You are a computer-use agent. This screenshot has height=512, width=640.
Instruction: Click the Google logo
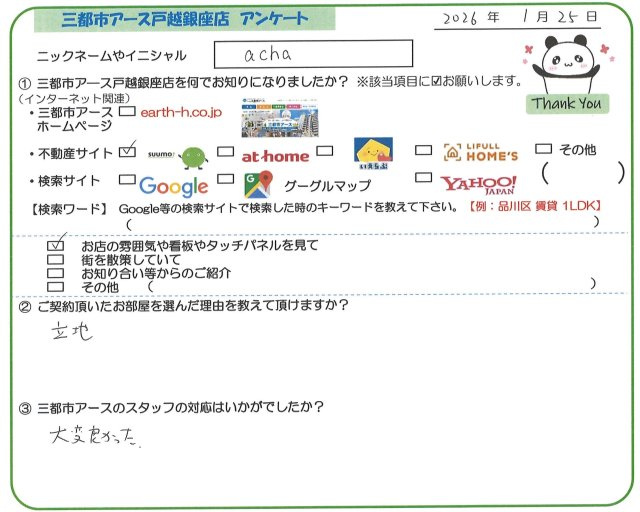pos(173,186)
